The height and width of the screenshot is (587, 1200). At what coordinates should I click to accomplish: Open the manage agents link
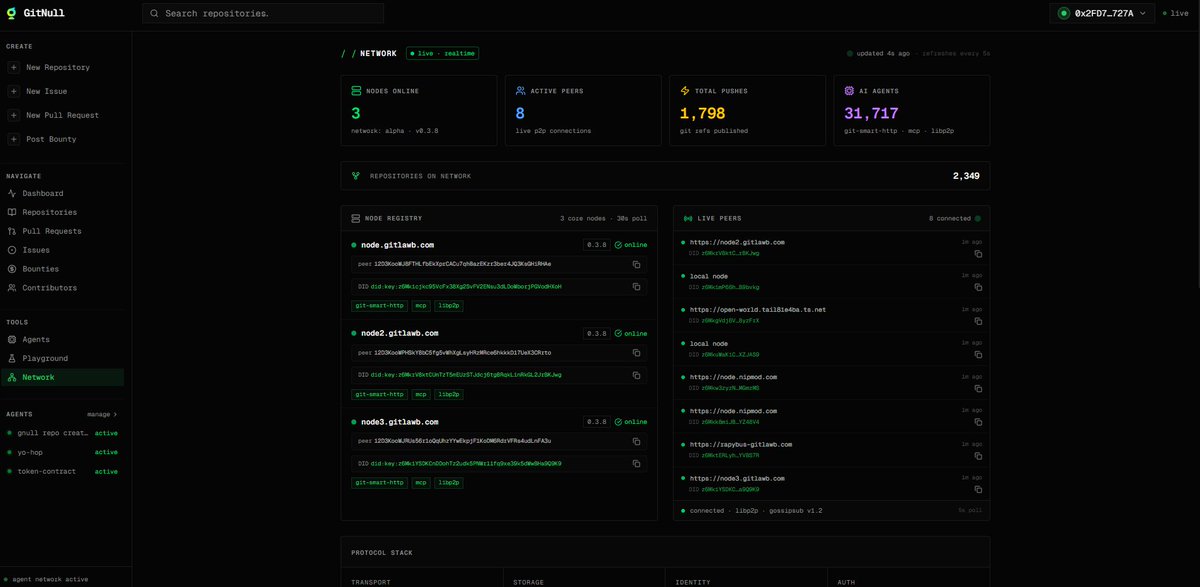click(x=102, y=414)
